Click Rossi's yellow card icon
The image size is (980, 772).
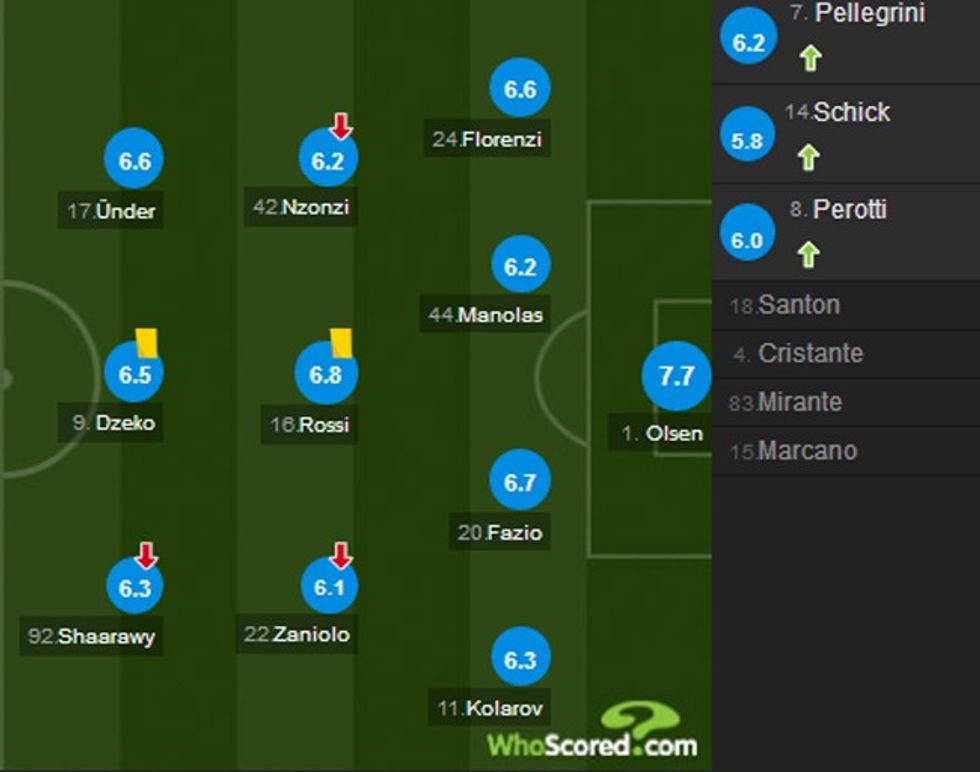[x=340, y=343]
